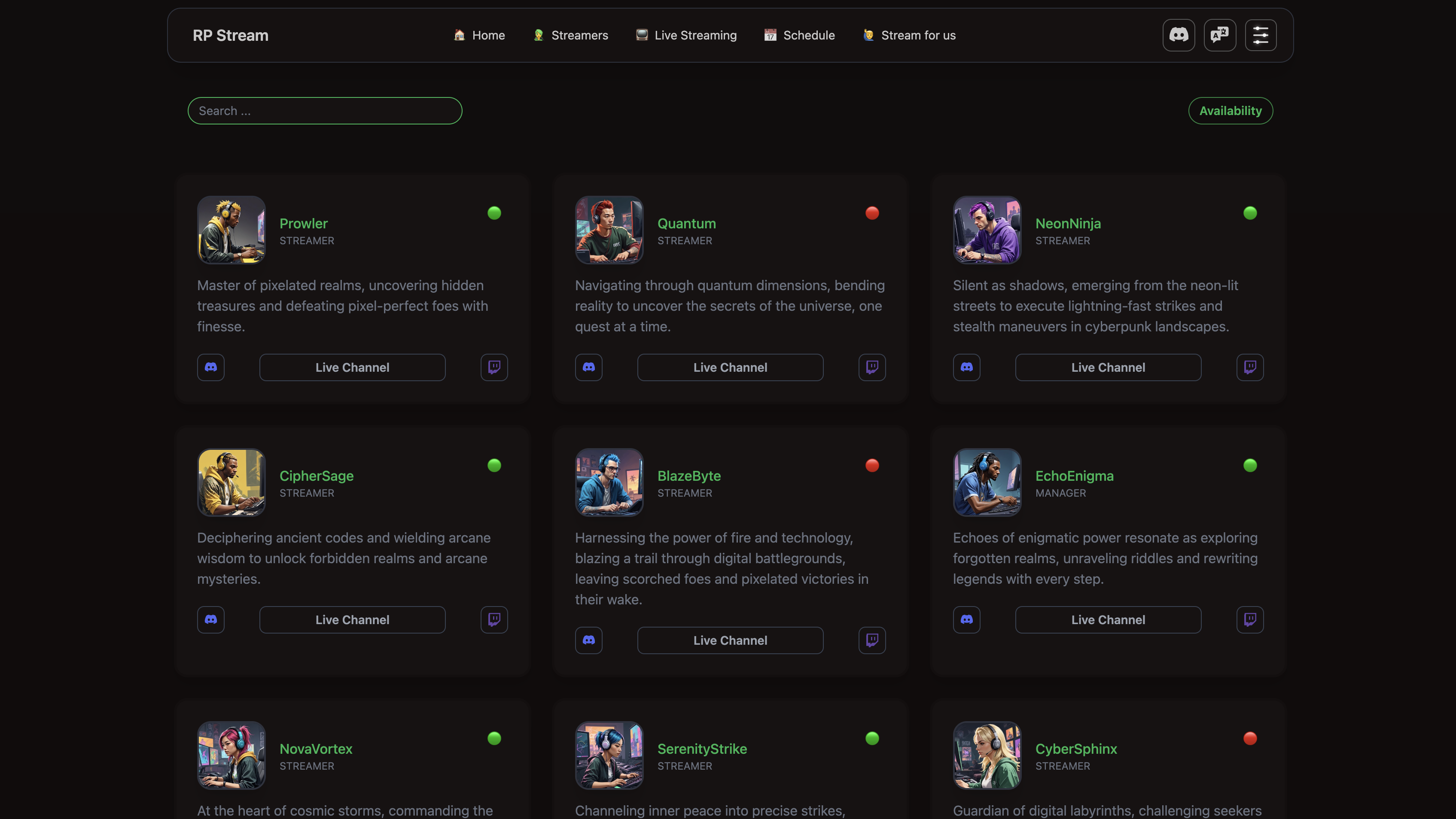1456x819 pixels.
Task: Click NeonNinja's green status indicator
Action: tap(1250, 213)
